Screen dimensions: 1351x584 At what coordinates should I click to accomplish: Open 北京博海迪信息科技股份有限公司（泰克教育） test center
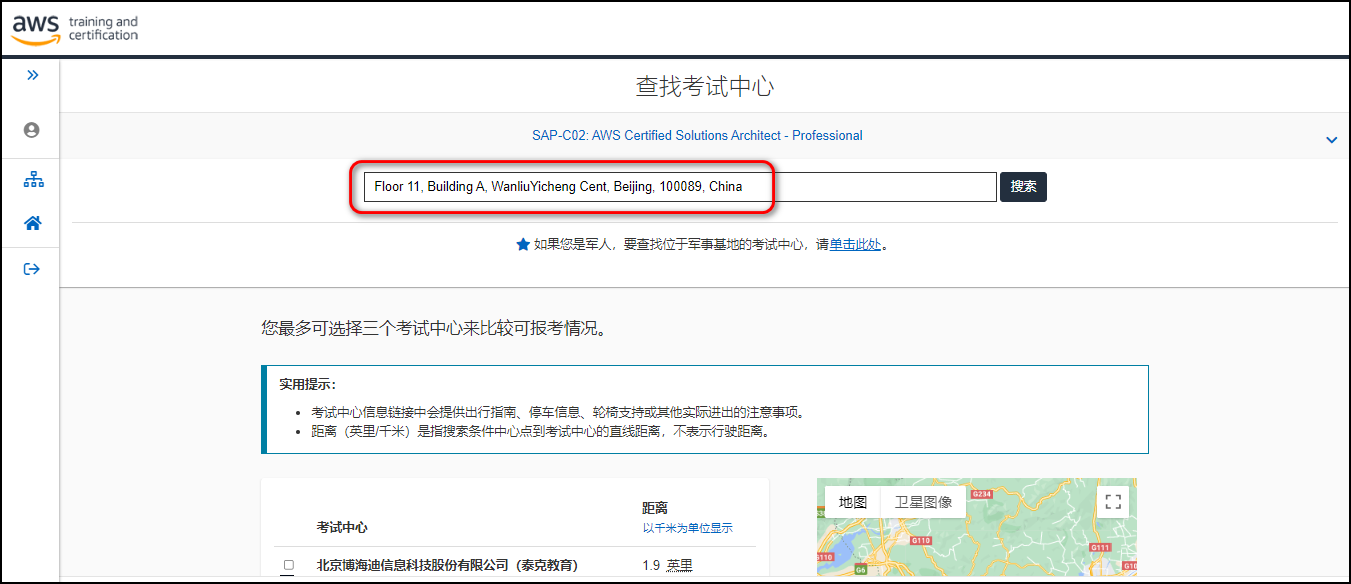pyautogui.click(x=447, y=566)
